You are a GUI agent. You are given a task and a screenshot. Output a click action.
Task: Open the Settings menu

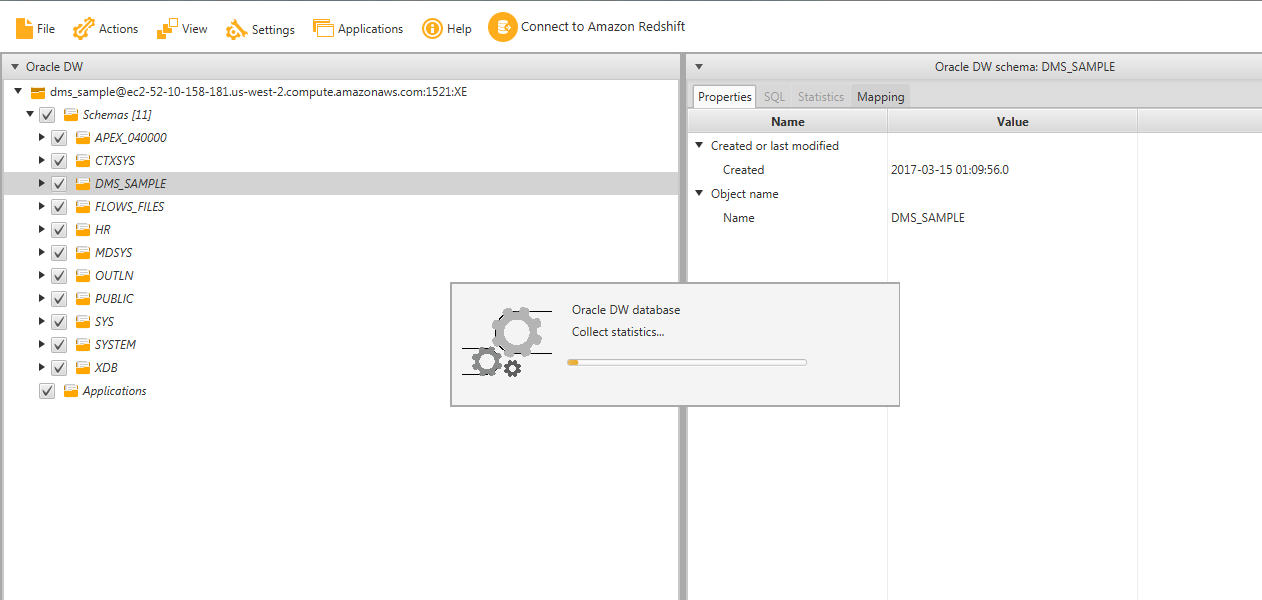tap(260, 29)
